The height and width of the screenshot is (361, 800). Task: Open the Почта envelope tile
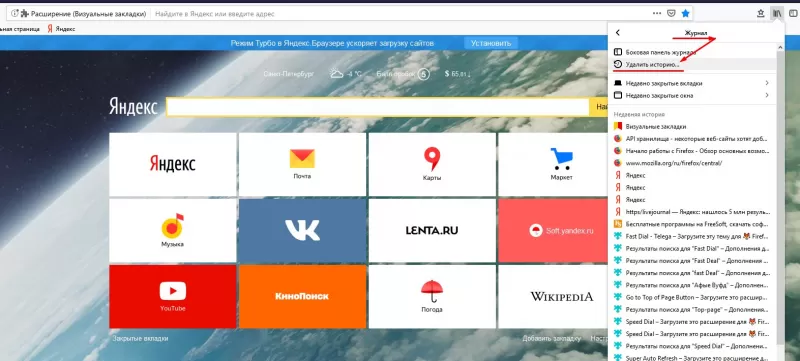(x=302, y=165)
